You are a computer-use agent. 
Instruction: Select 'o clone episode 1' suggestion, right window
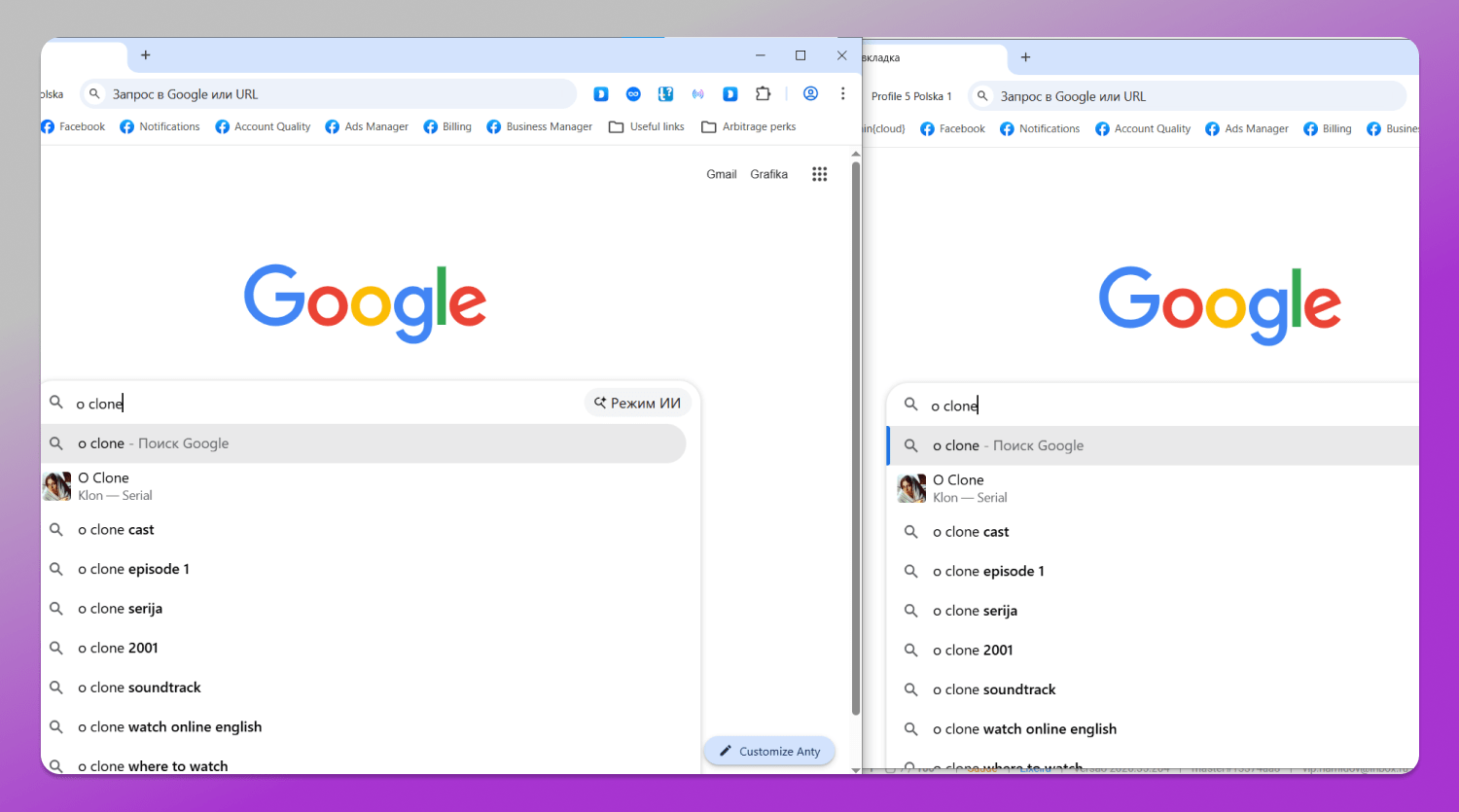coord(1153,571)
